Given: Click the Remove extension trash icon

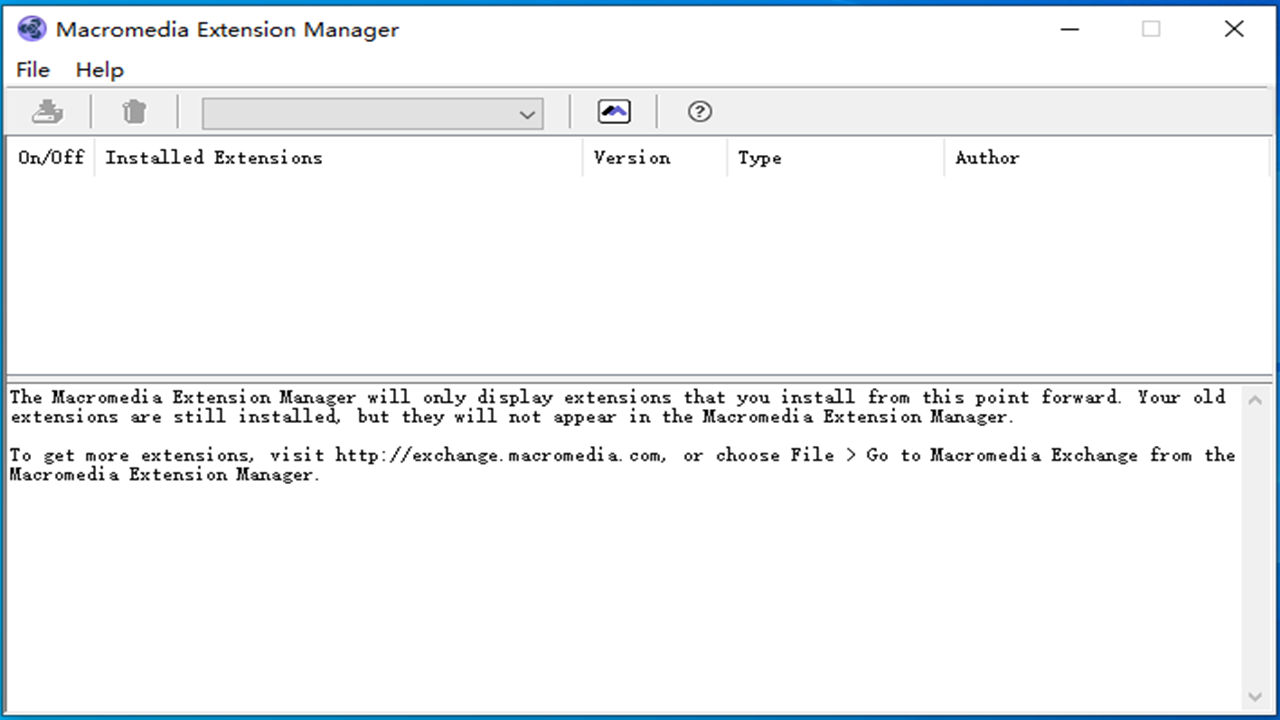Looking at the screenshot, I should (134, 111).
